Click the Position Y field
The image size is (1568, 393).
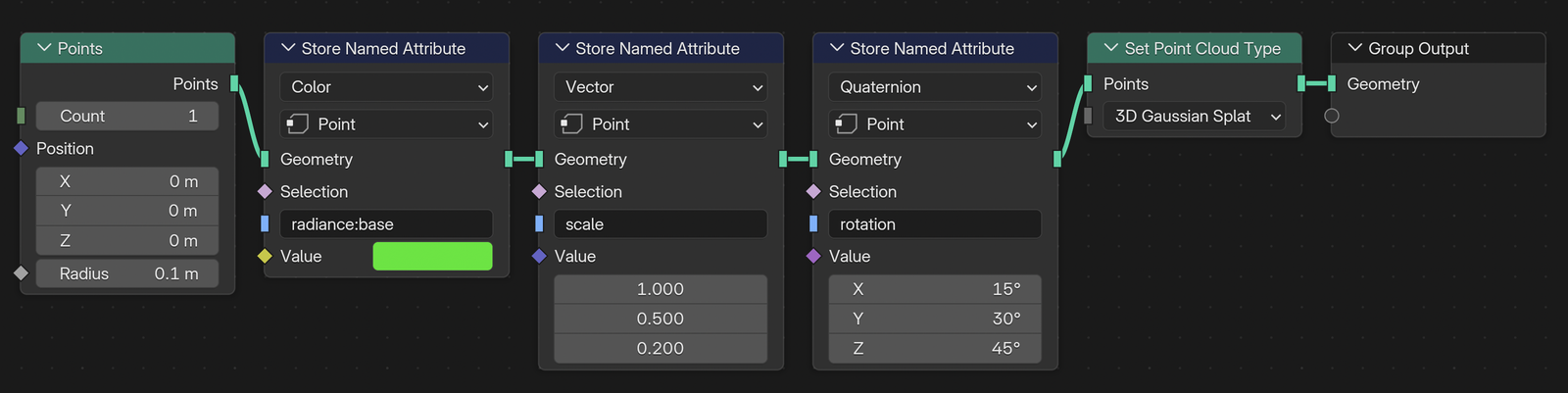(x=127, y=211)
